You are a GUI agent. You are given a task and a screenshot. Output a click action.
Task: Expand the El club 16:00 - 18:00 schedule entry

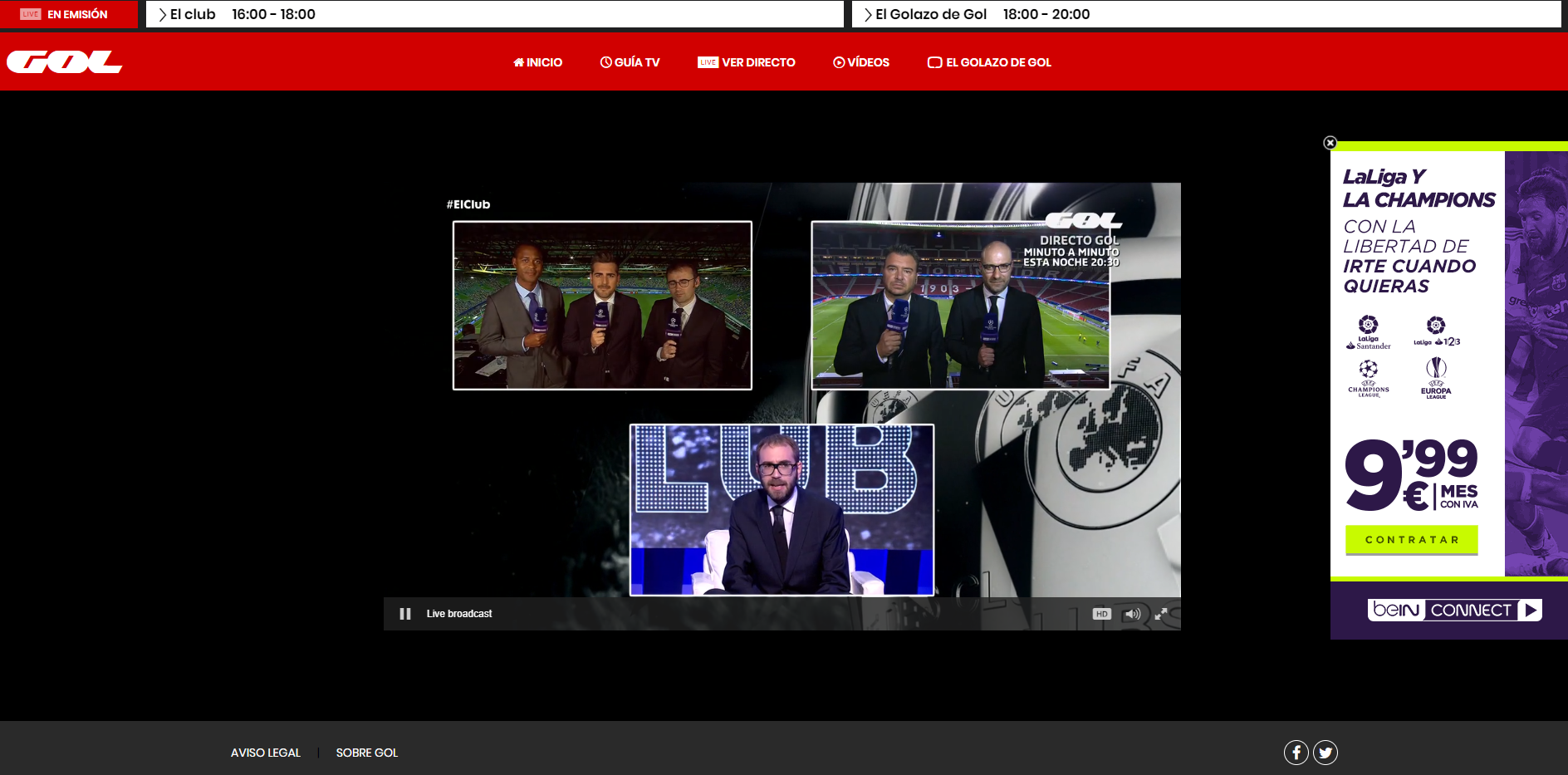495,14
